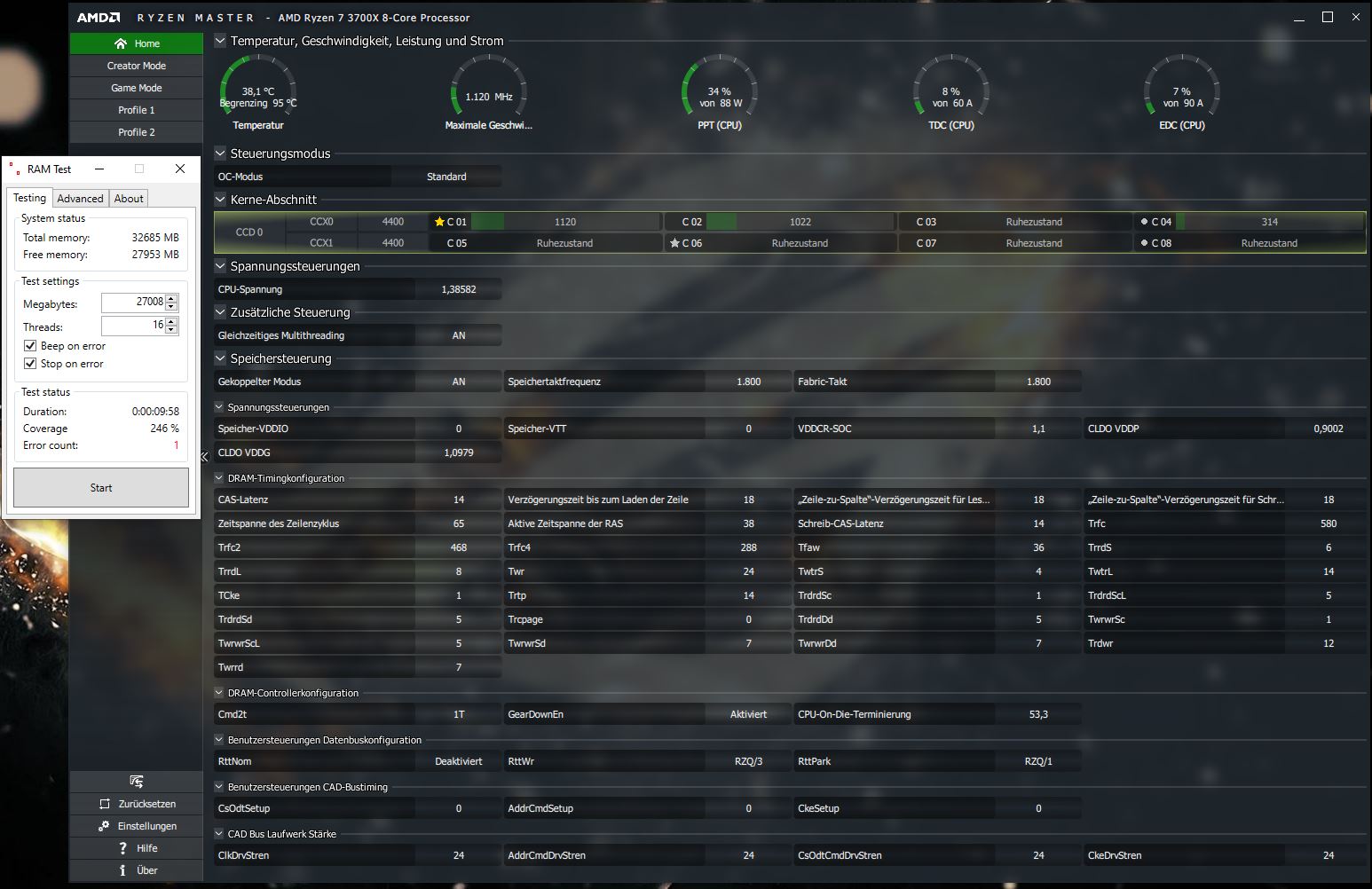This screenshot has width=1372, height=889.
Task: Maximize the Ryzen Master window
Action: click(1328, 17)
